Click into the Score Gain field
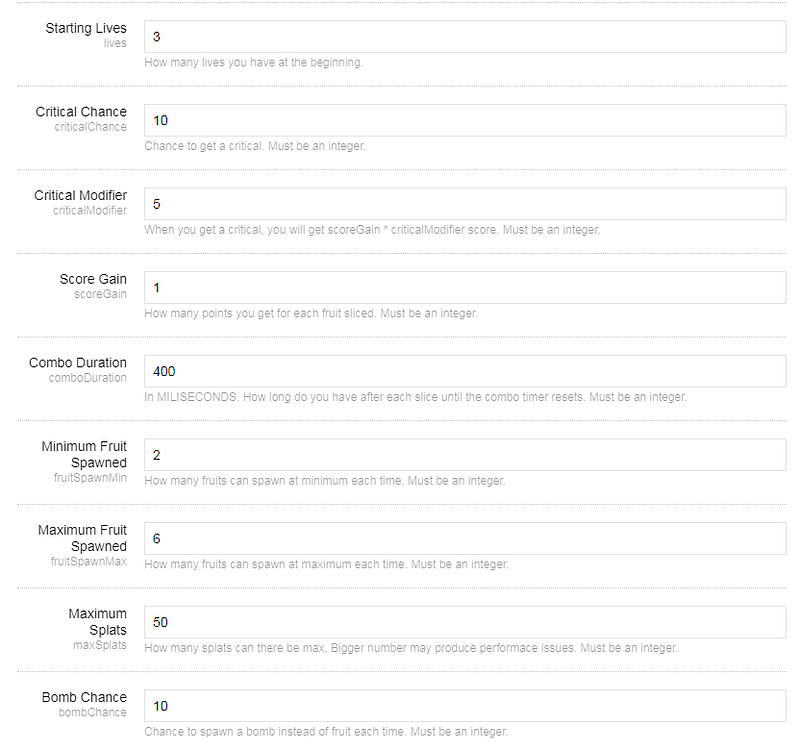Image resolution: width=800 pixels, height=751 pixels. click(x=465, y=288)
